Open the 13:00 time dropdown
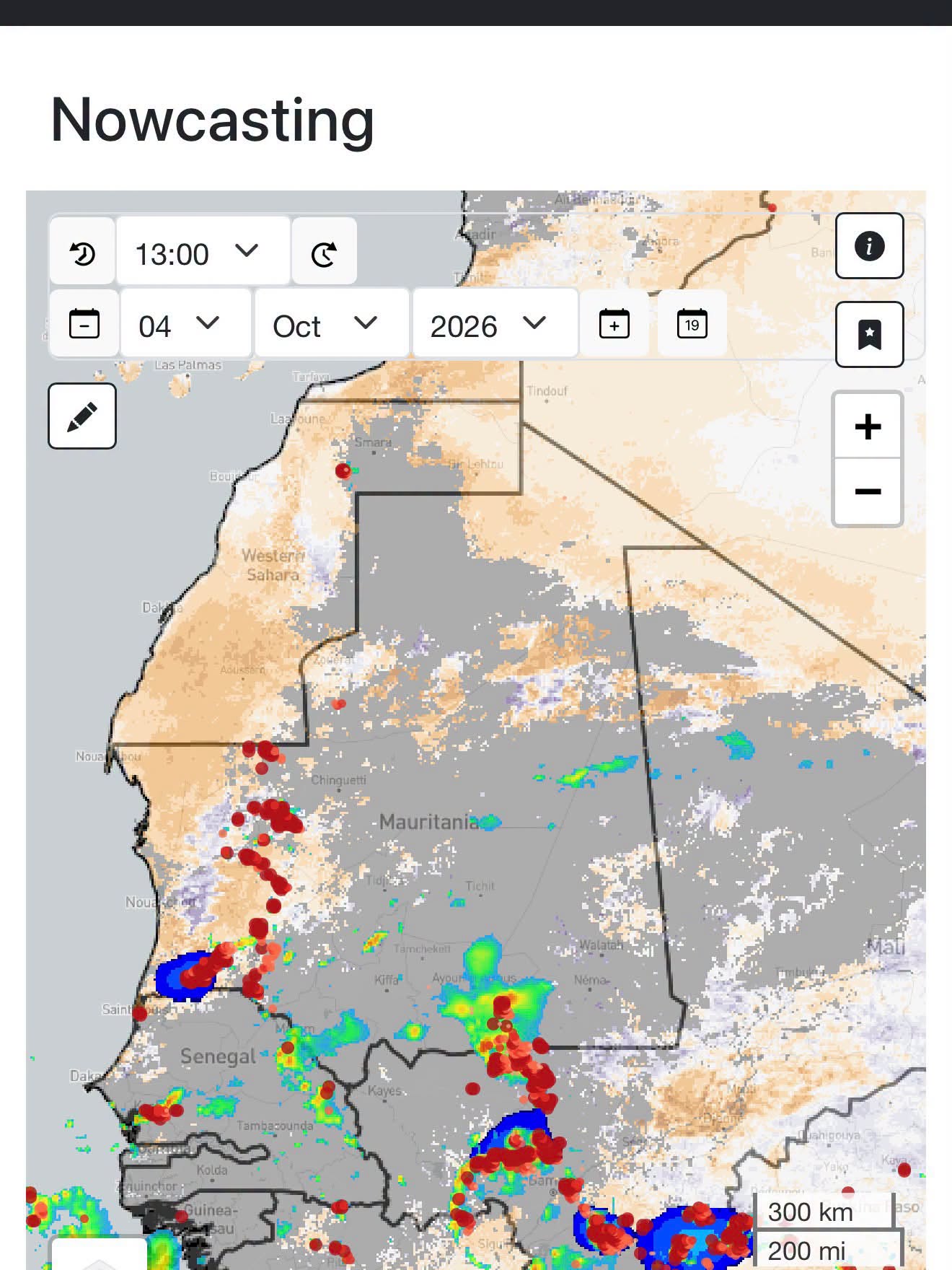The height and width of the screenshot is (1270, 952). (x=203, y=252)
